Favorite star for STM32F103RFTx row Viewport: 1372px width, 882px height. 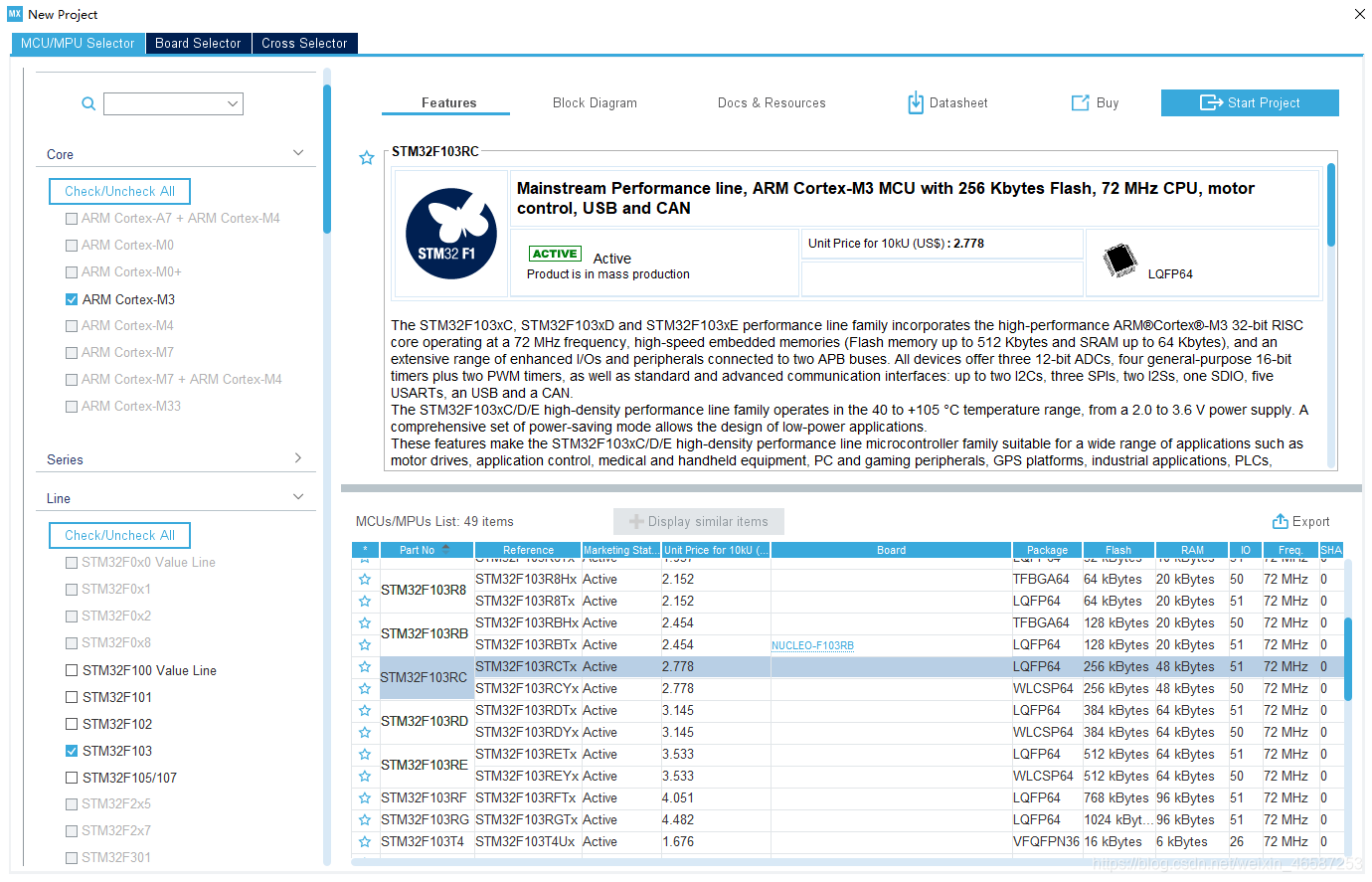click(365, 798)
